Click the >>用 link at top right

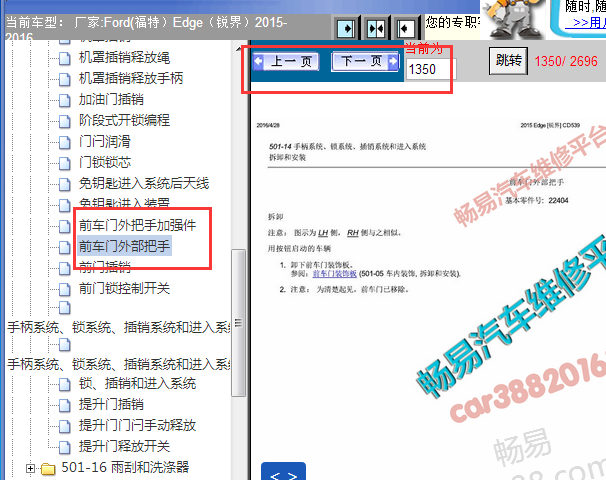pyautogui.click(x=585, y=23)
